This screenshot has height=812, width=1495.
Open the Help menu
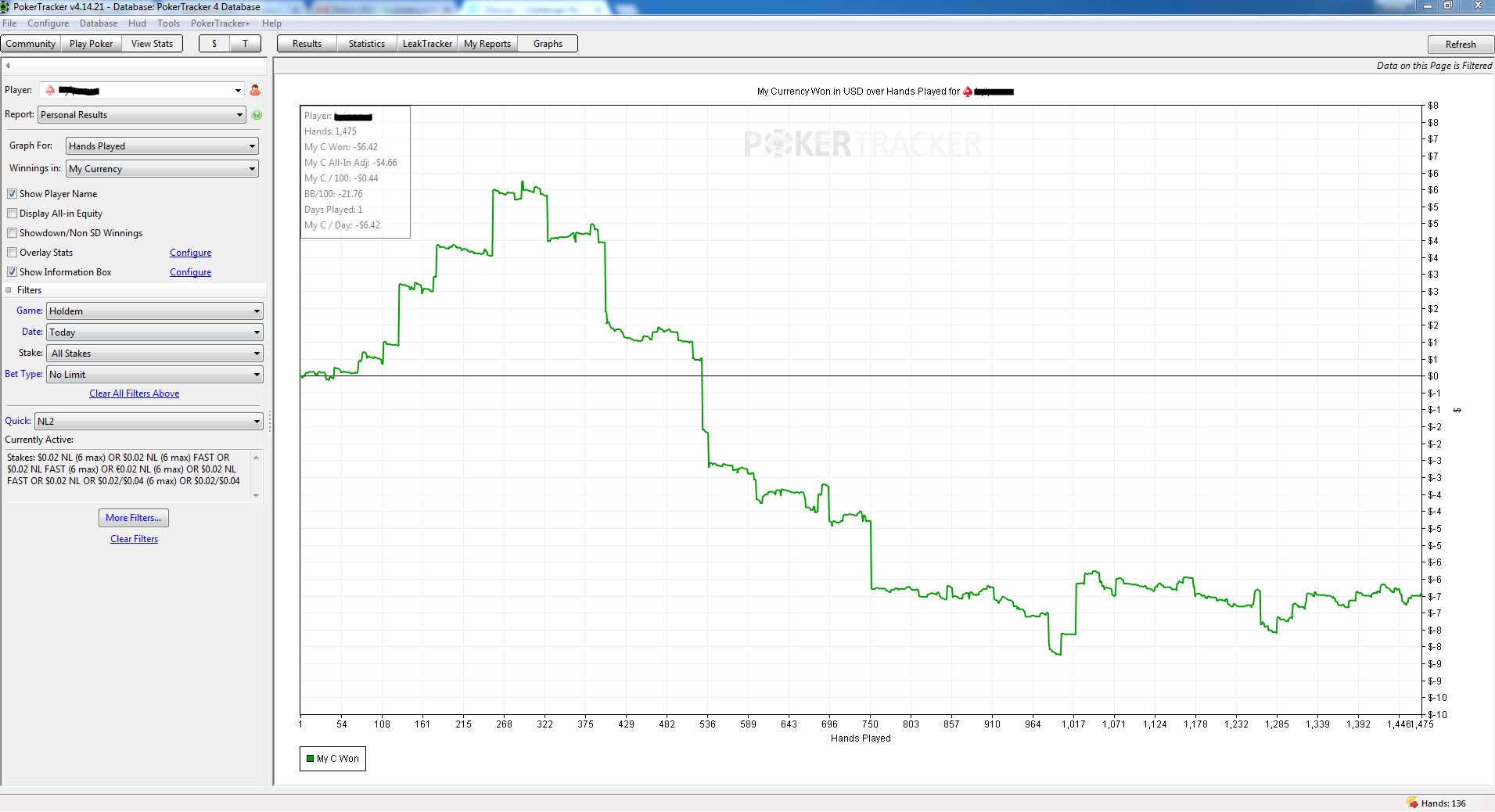pos(271,23)
